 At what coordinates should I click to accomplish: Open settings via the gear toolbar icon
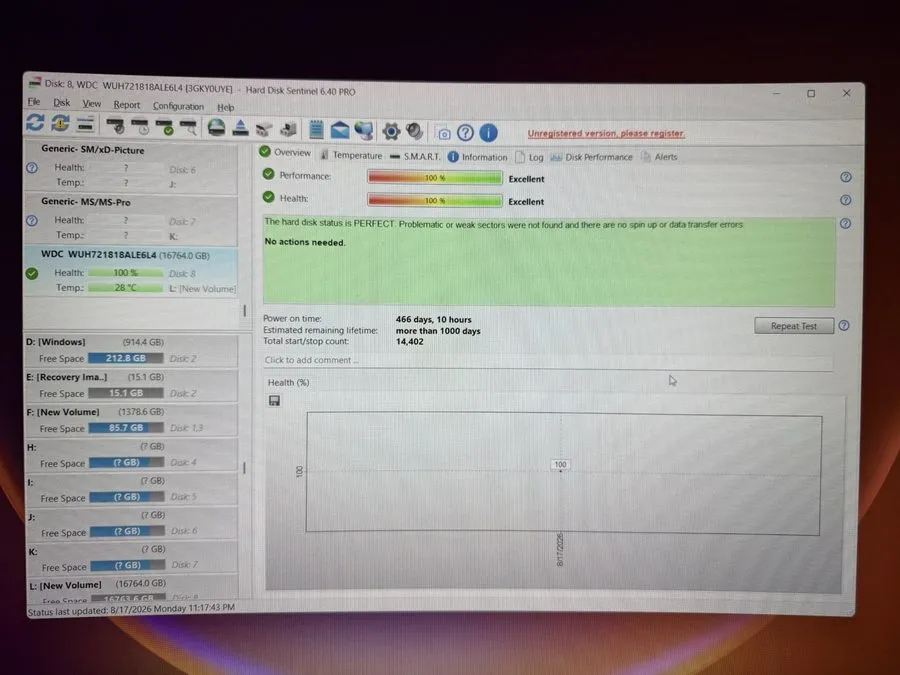pyautogui.click(x=391, y=131)
